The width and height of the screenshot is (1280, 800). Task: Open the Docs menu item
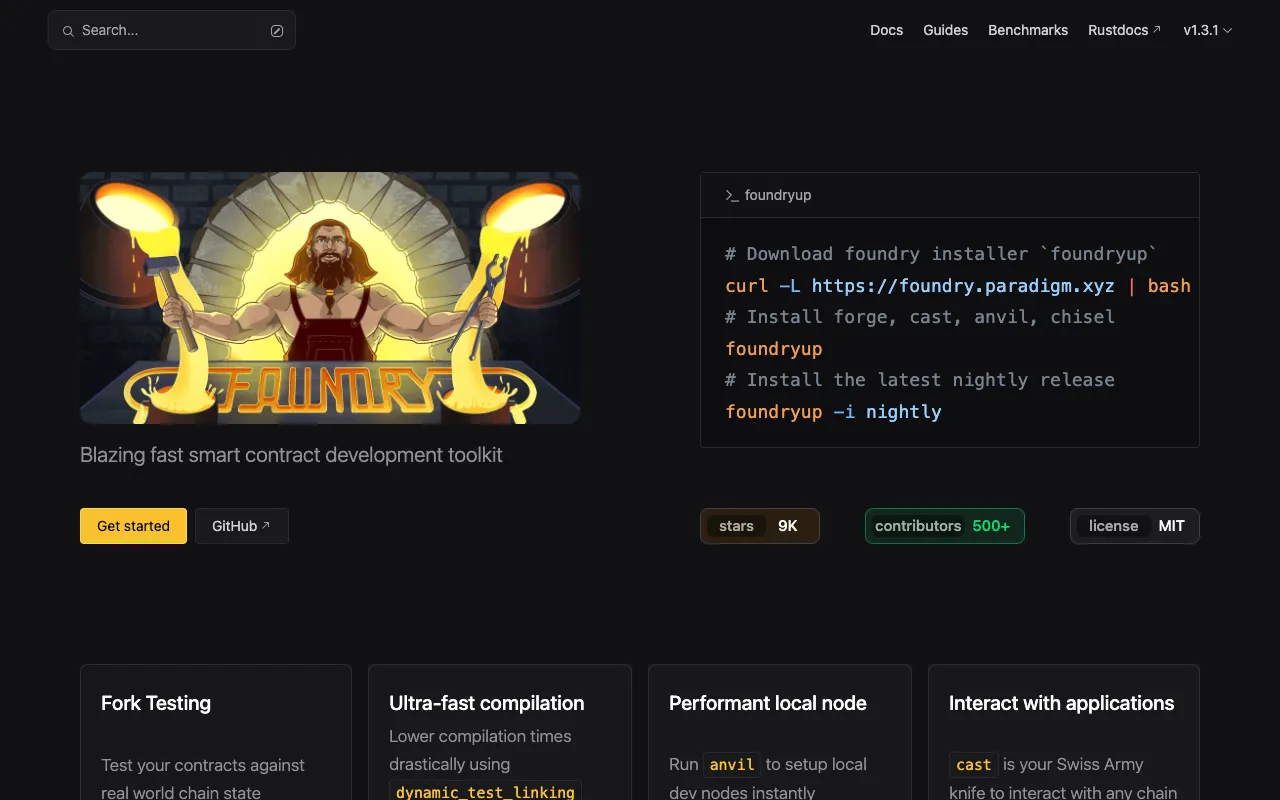tap(886, 30)
